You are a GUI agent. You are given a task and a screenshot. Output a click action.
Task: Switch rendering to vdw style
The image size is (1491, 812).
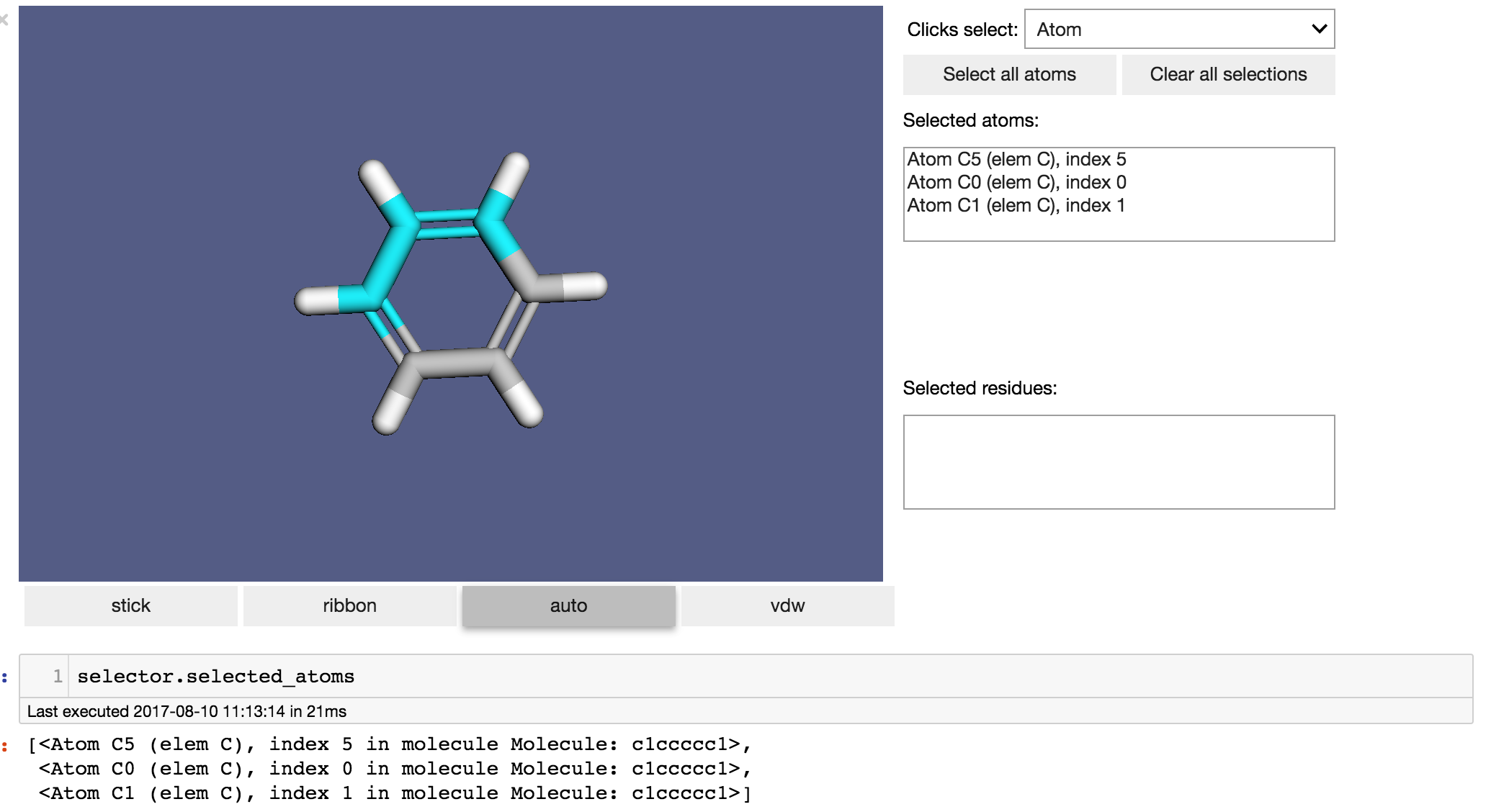(787, 605)
